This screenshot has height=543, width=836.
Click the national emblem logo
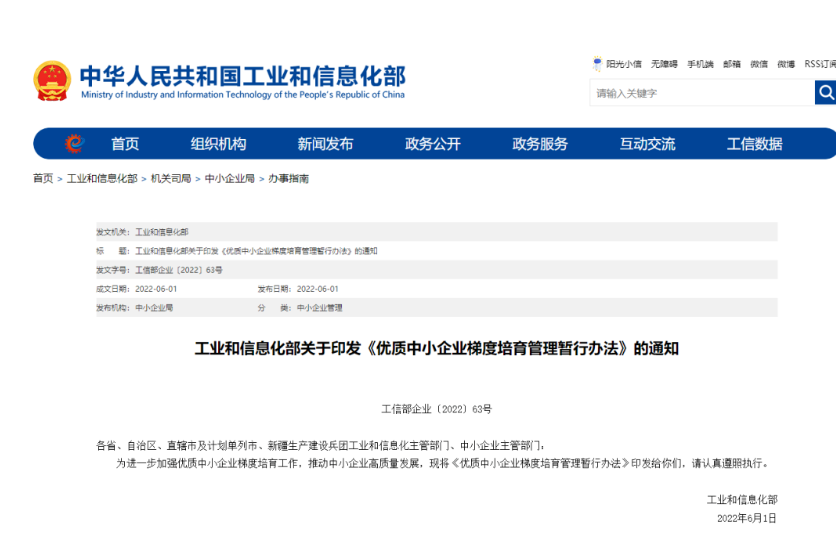point(52,81)
